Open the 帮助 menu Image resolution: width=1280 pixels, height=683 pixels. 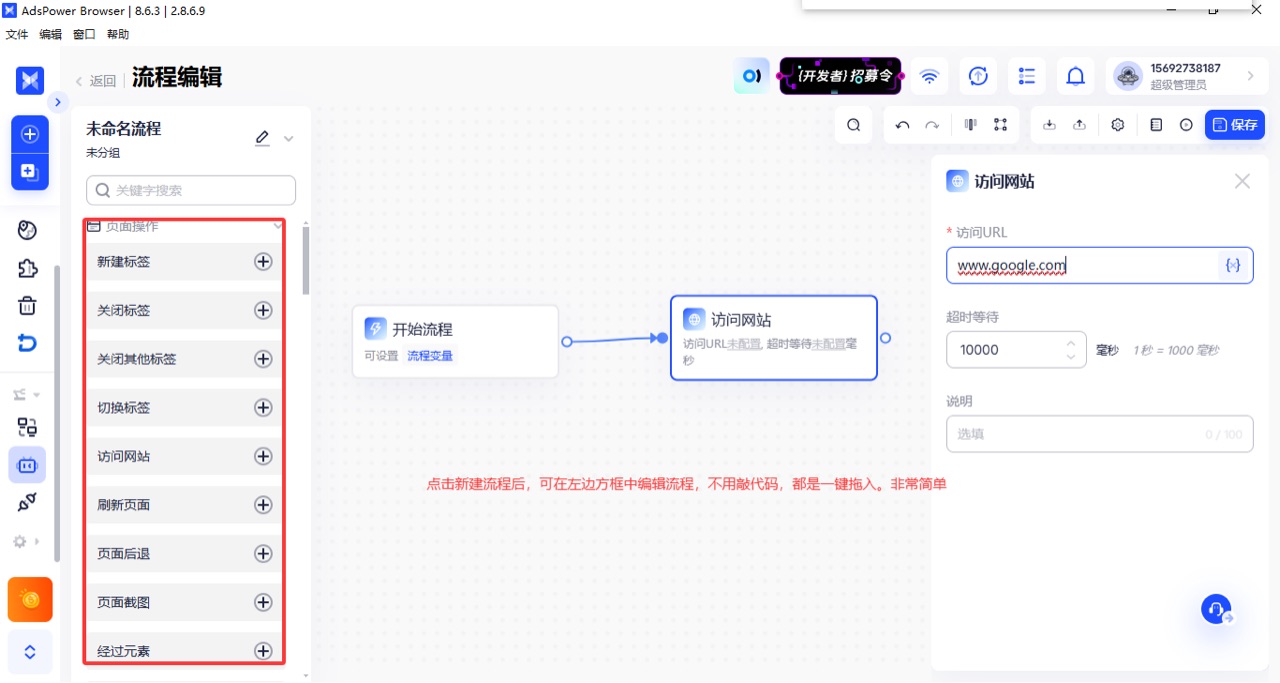[x=118, y=34]
